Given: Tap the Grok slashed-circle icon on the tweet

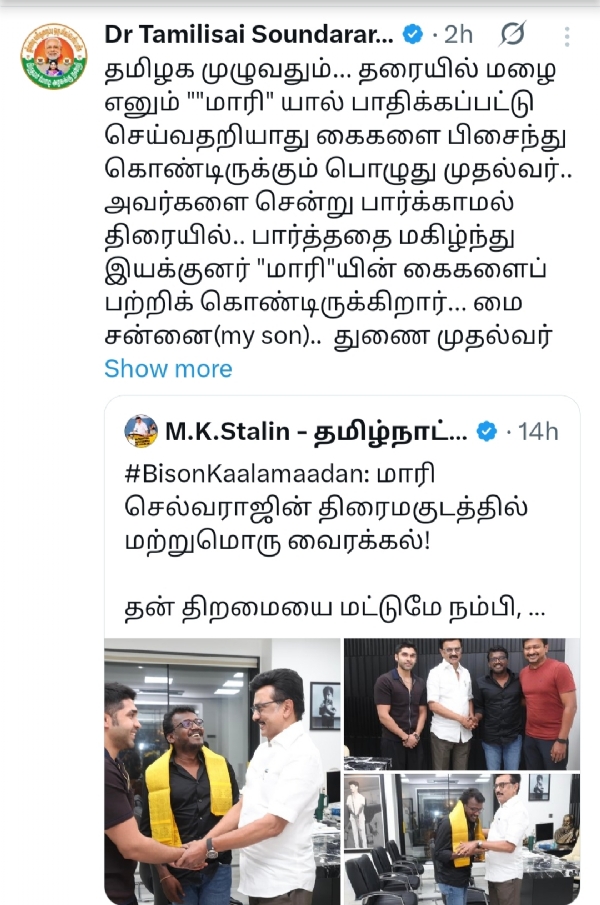Looking at the screenshot, I should pyautogui.click(x=512, y=34).
